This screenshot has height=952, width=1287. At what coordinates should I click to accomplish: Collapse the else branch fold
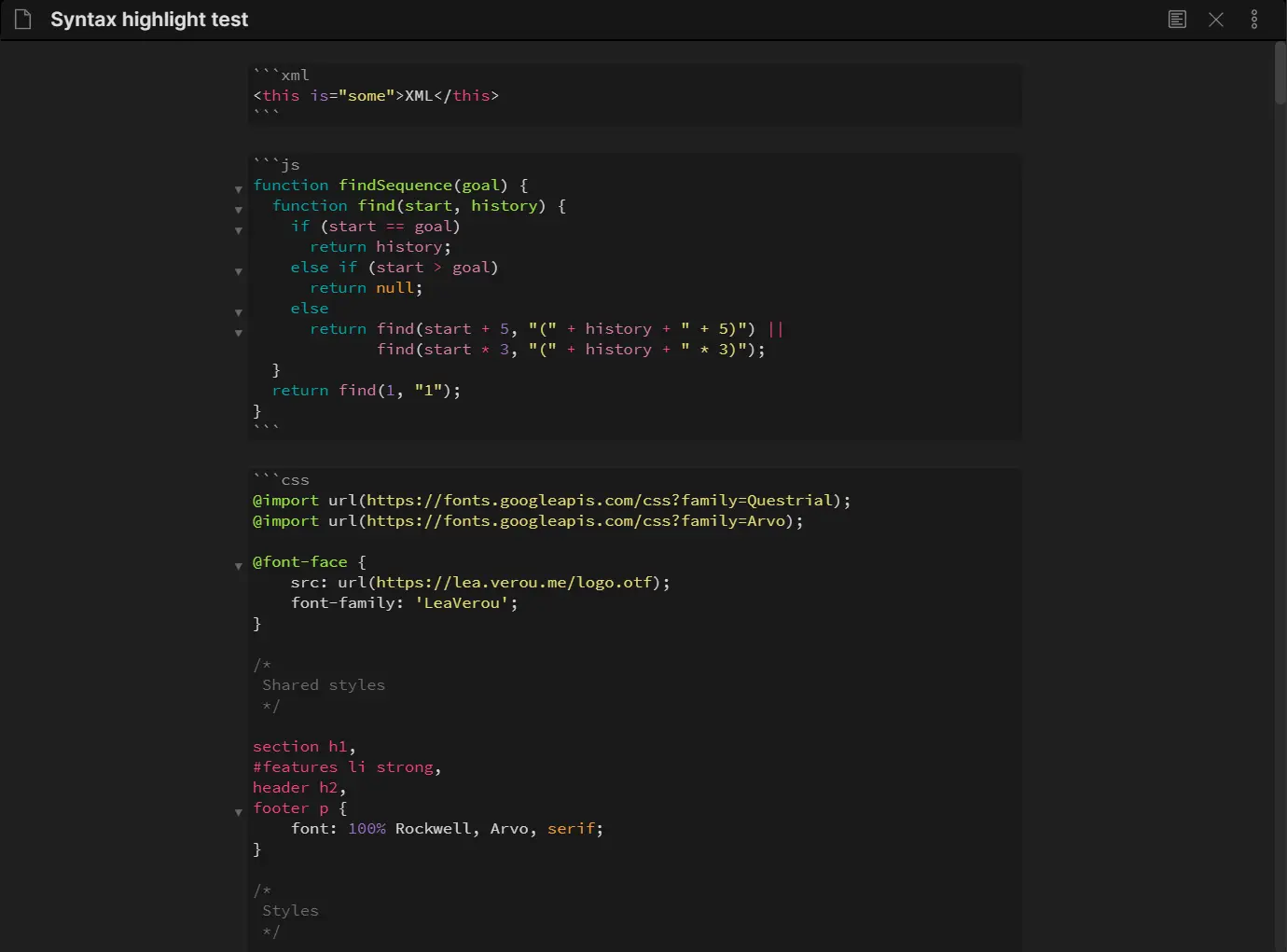[x=239, y=312]
